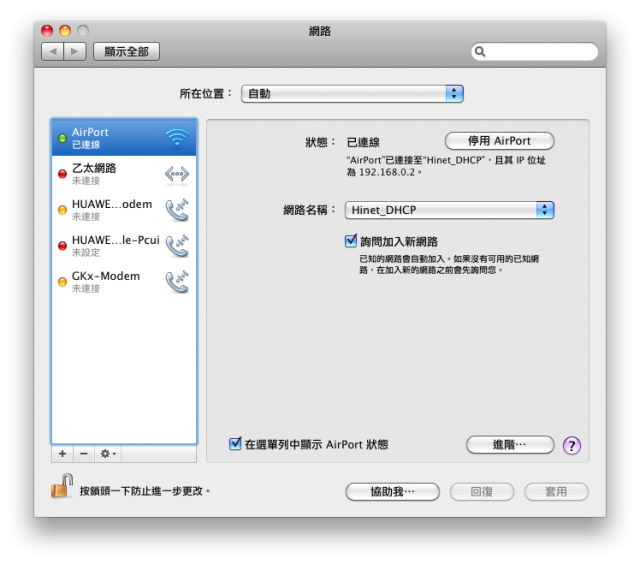Image resolution: width=640 pixels, height=564 pixels.
Task: Click the yellow minimize window button
Action: coord(65,31)
